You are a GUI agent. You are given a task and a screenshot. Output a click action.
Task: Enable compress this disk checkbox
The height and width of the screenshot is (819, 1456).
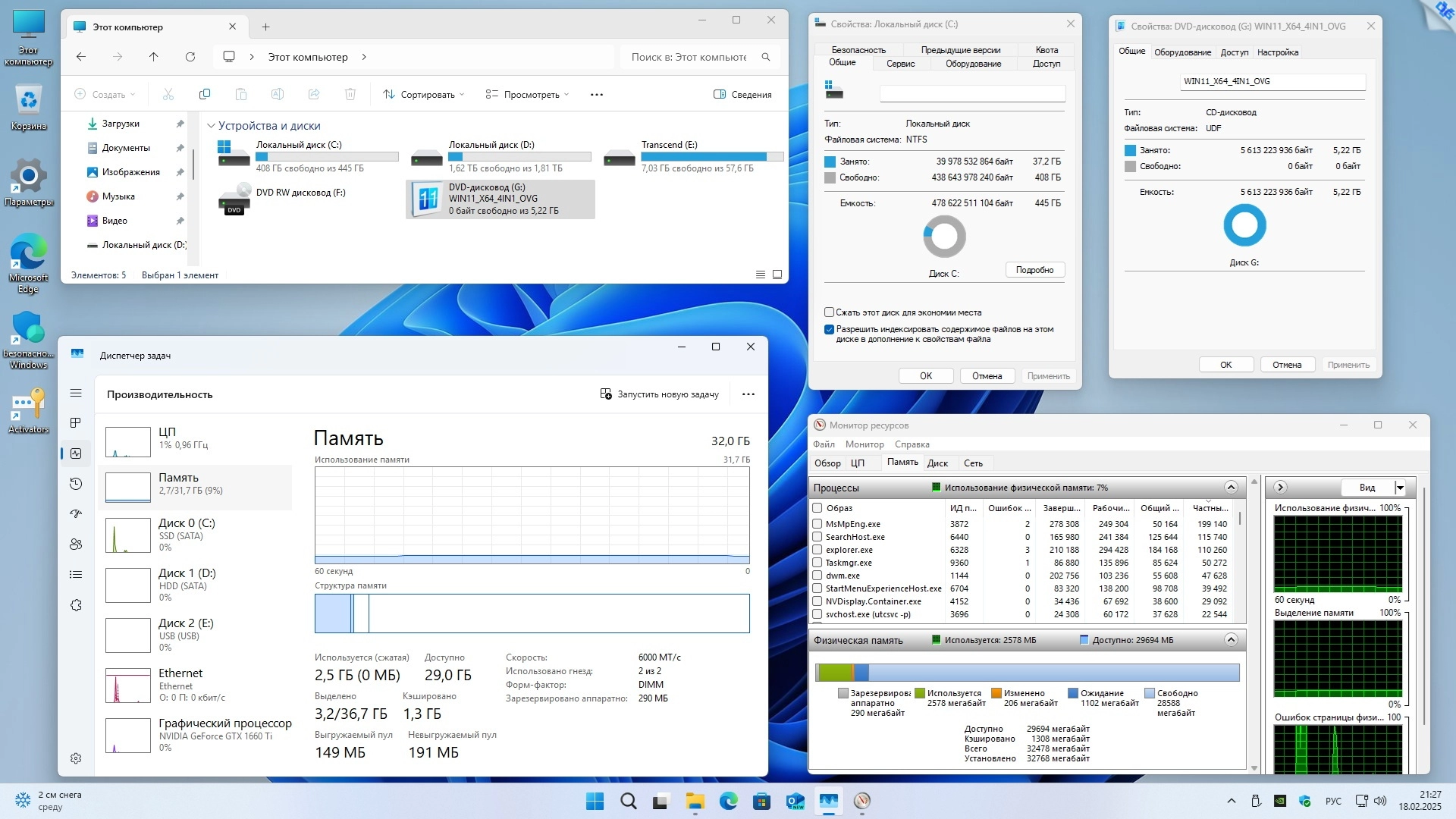[830, 312]
